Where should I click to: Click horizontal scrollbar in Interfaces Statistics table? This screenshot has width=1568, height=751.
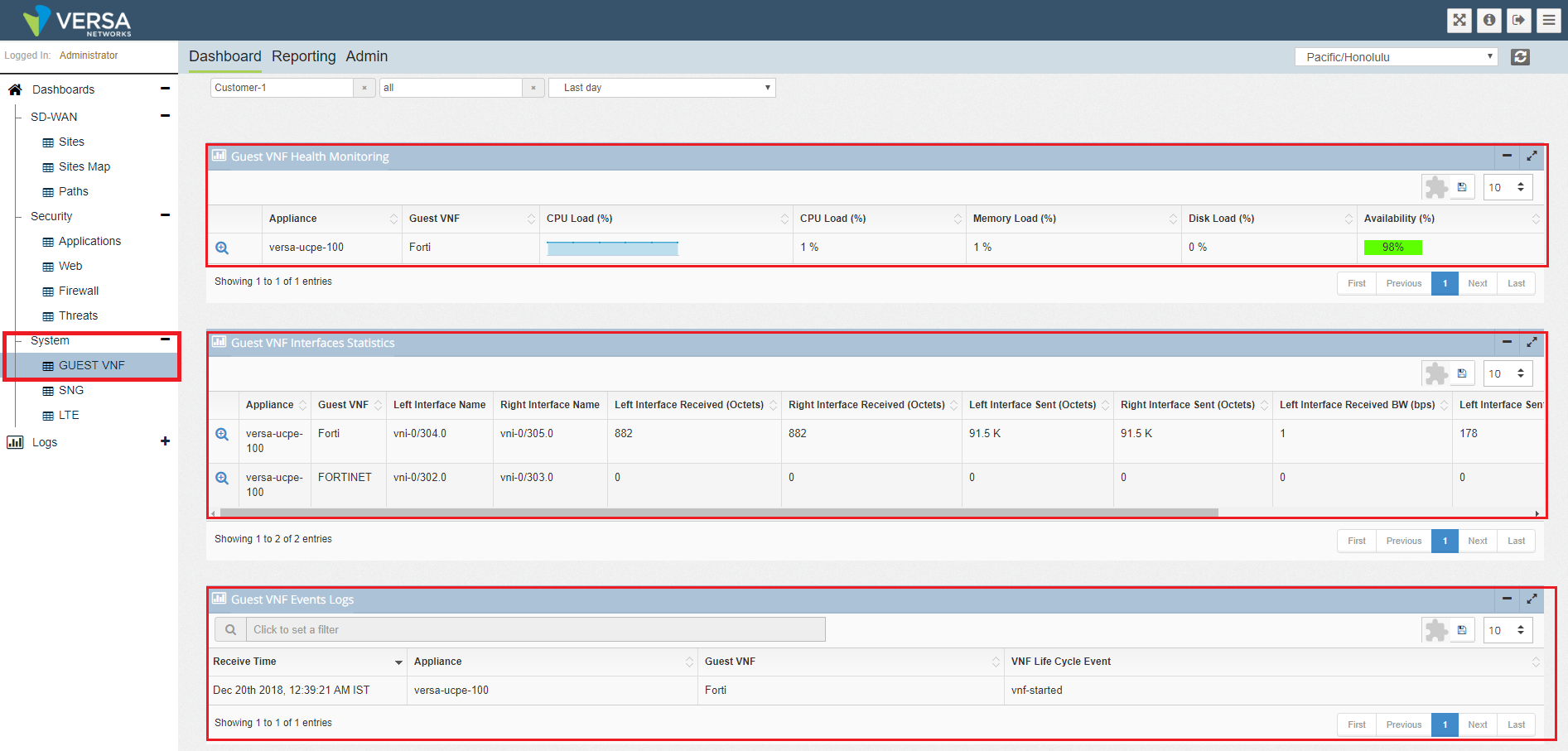pos(719,513)
